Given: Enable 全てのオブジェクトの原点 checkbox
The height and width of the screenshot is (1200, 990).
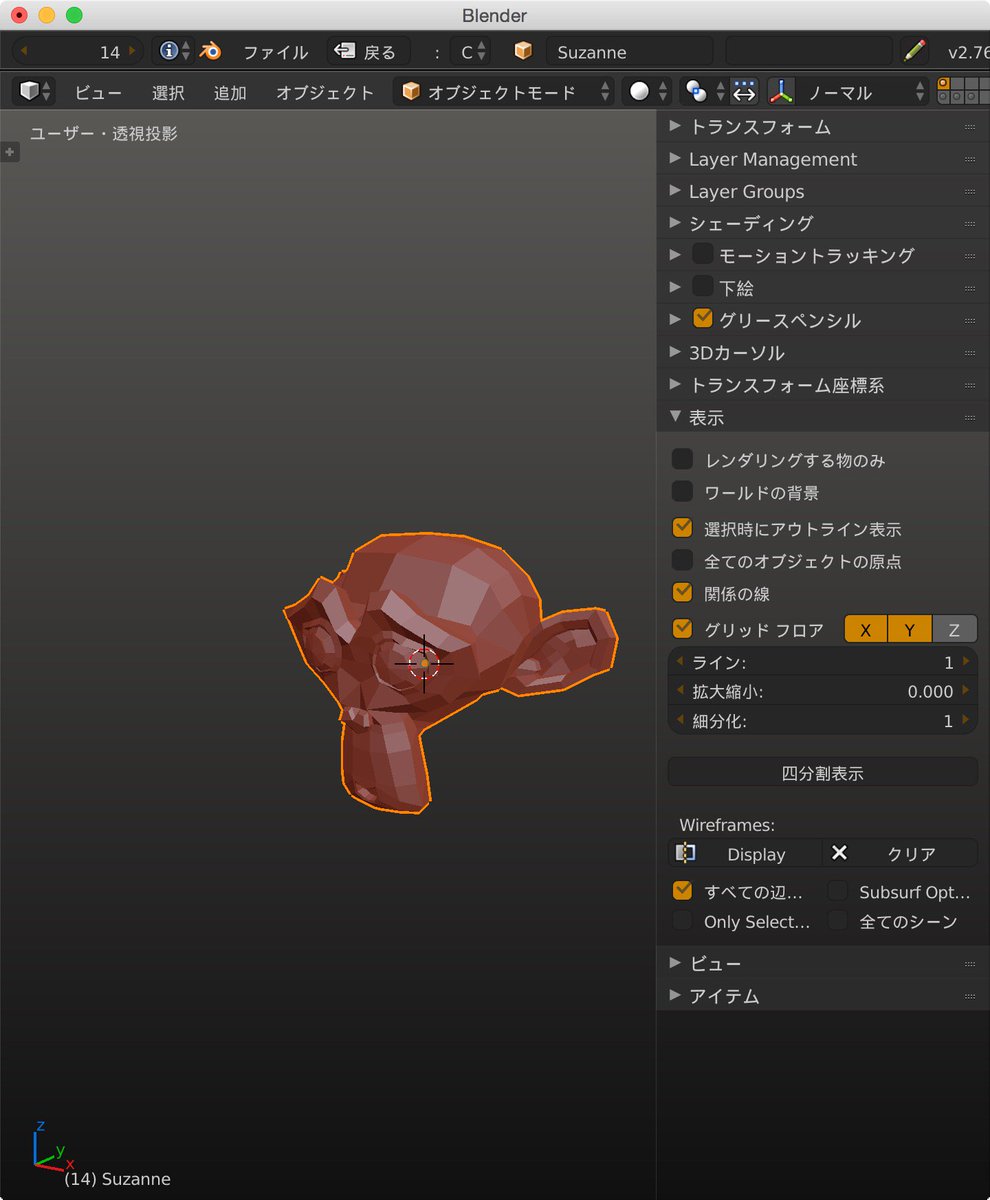Looking at the screenshot, I should coord(682,559).
